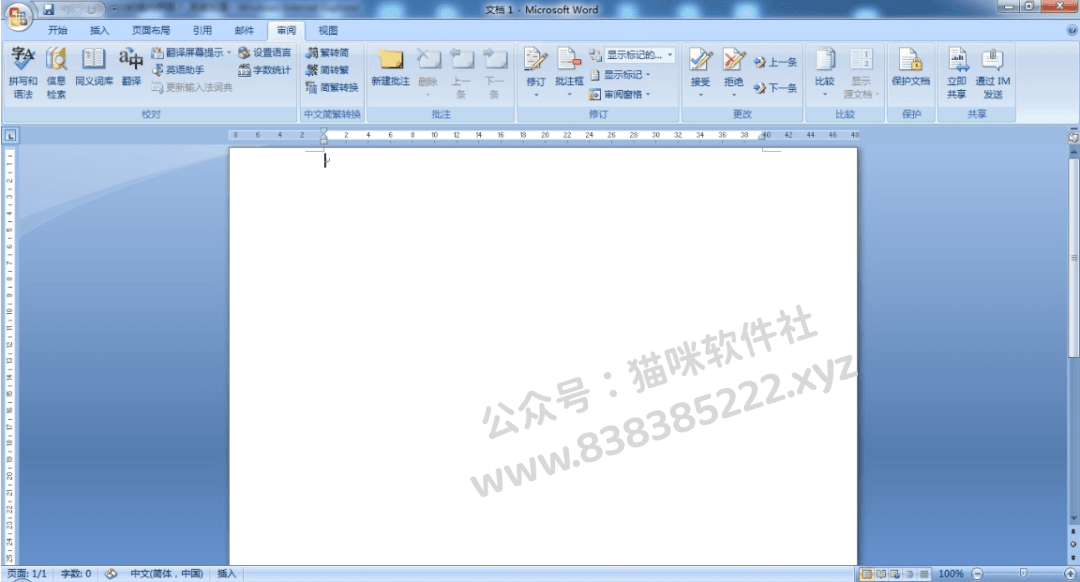This screenshot has width=1080, height=582.
Task: Click 中文(简体，中国) language indicator
Action: (x=167, y=574)
